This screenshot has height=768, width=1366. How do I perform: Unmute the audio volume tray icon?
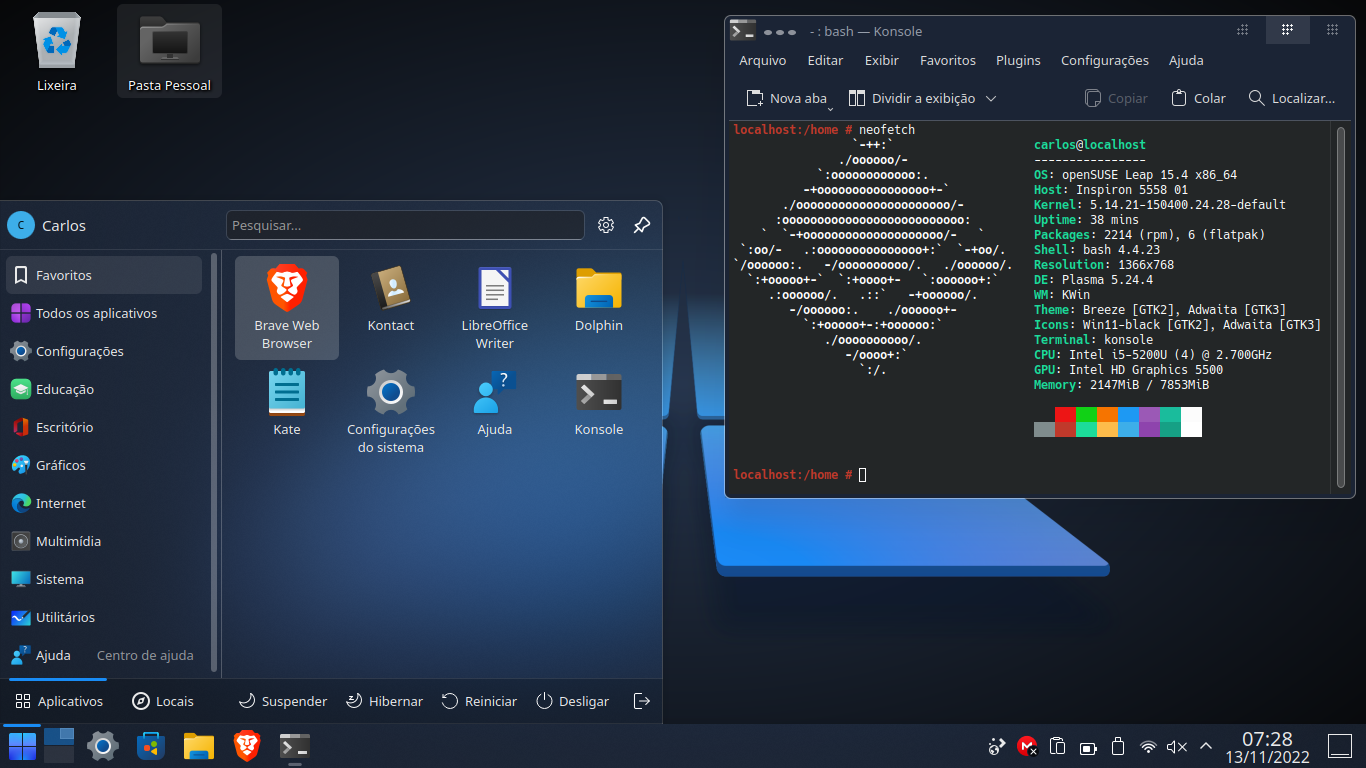pos(1177,746)
